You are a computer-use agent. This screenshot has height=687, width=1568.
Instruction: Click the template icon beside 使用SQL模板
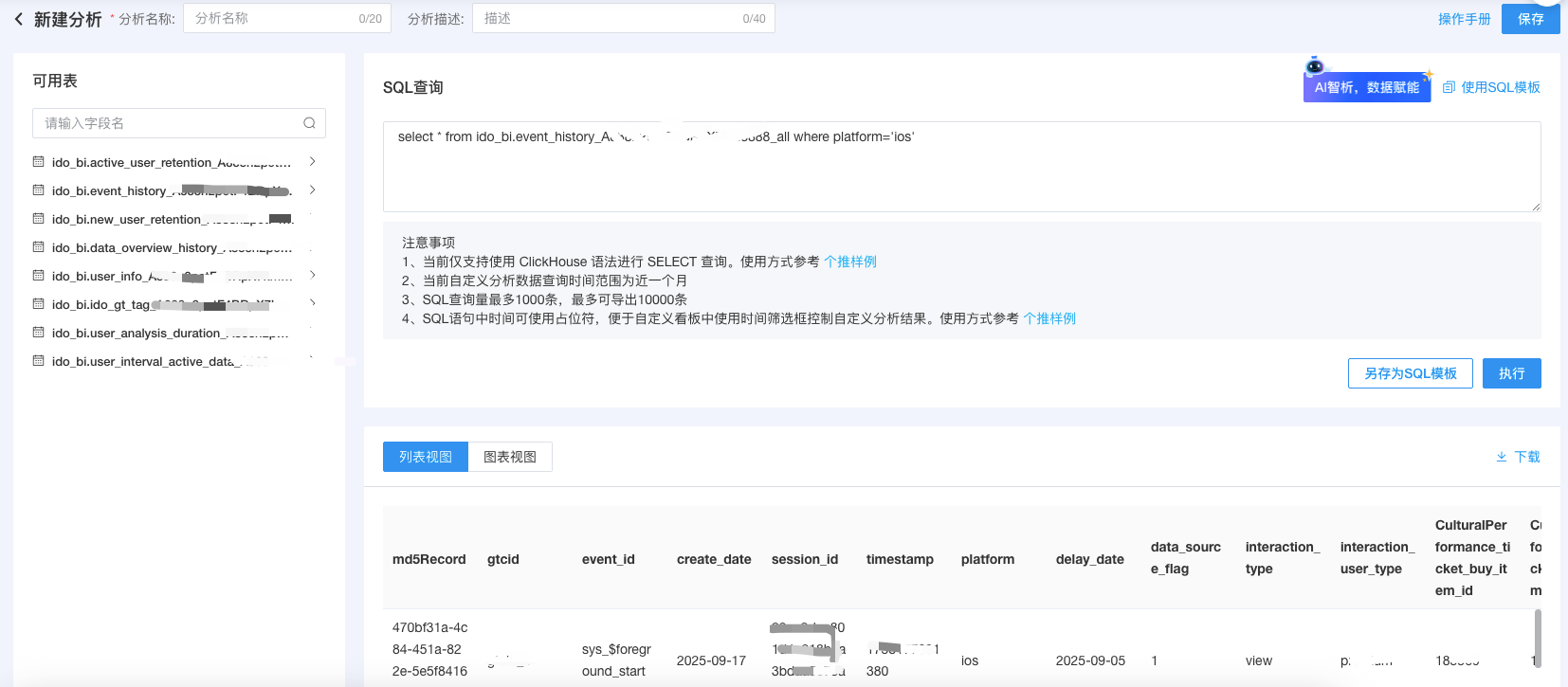1449,87
